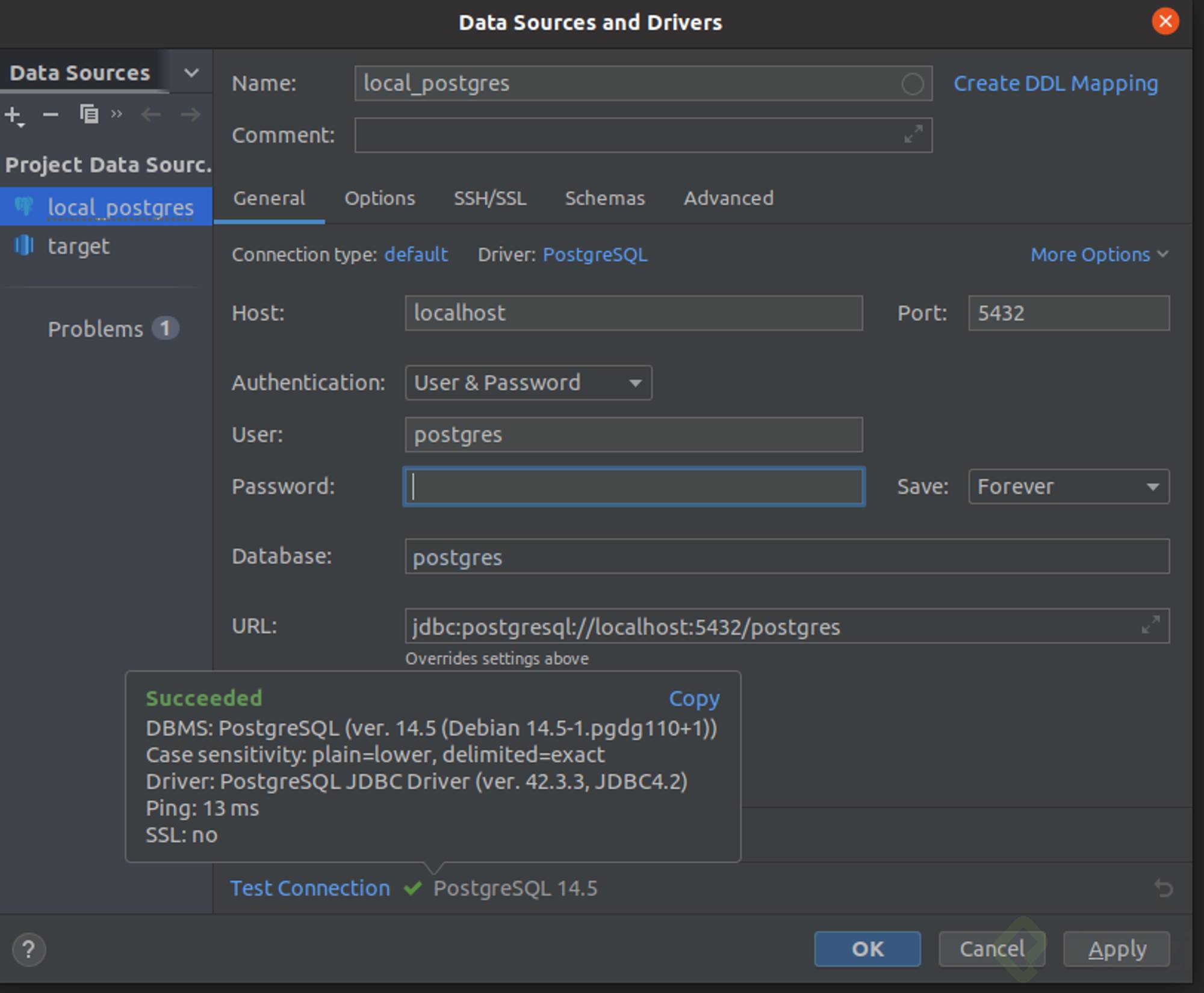This screenshot has width=1204, height=993.
Task: Open the Problems entry
Action: point(96,329)
